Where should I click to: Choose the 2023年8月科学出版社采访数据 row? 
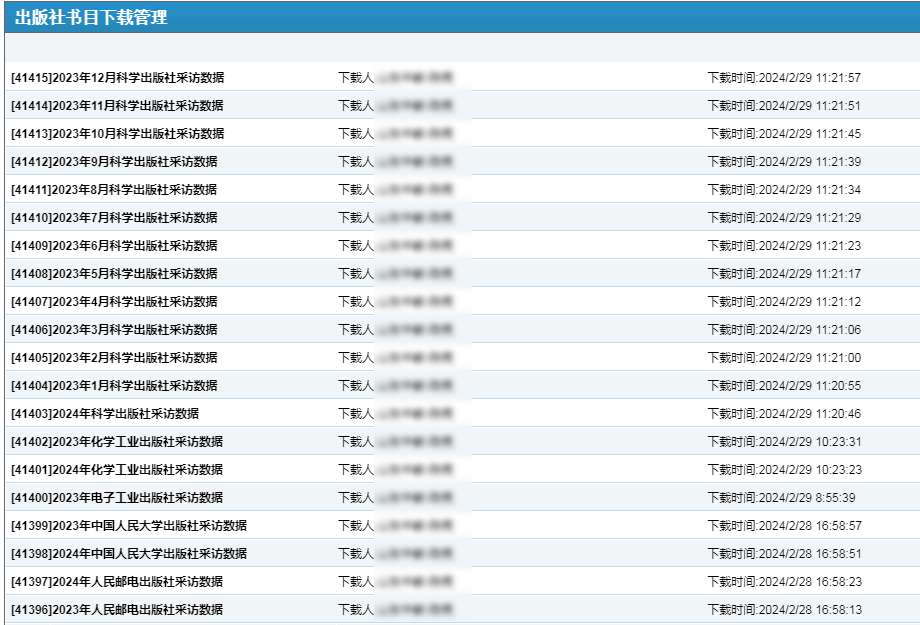point(114,190)
